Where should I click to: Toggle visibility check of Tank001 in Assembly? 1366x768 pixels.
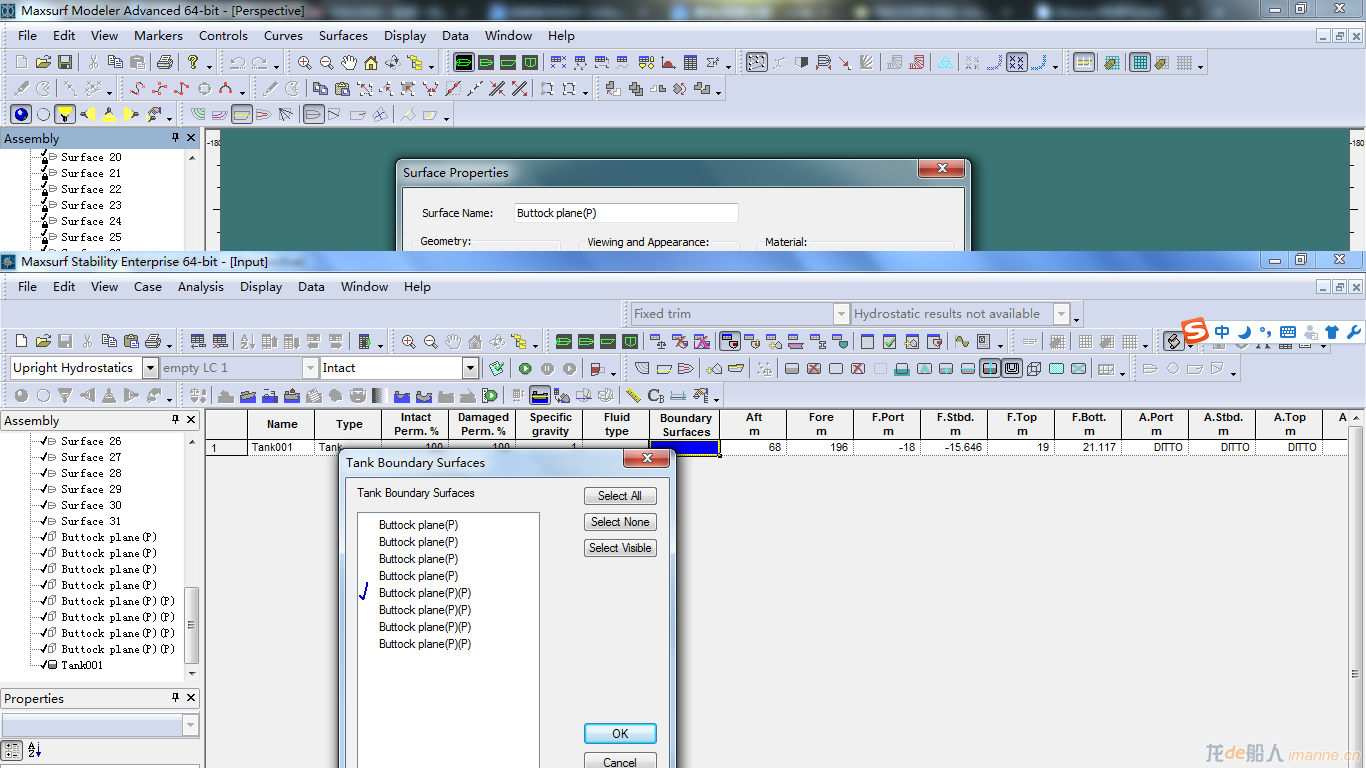tap(44, 665)
